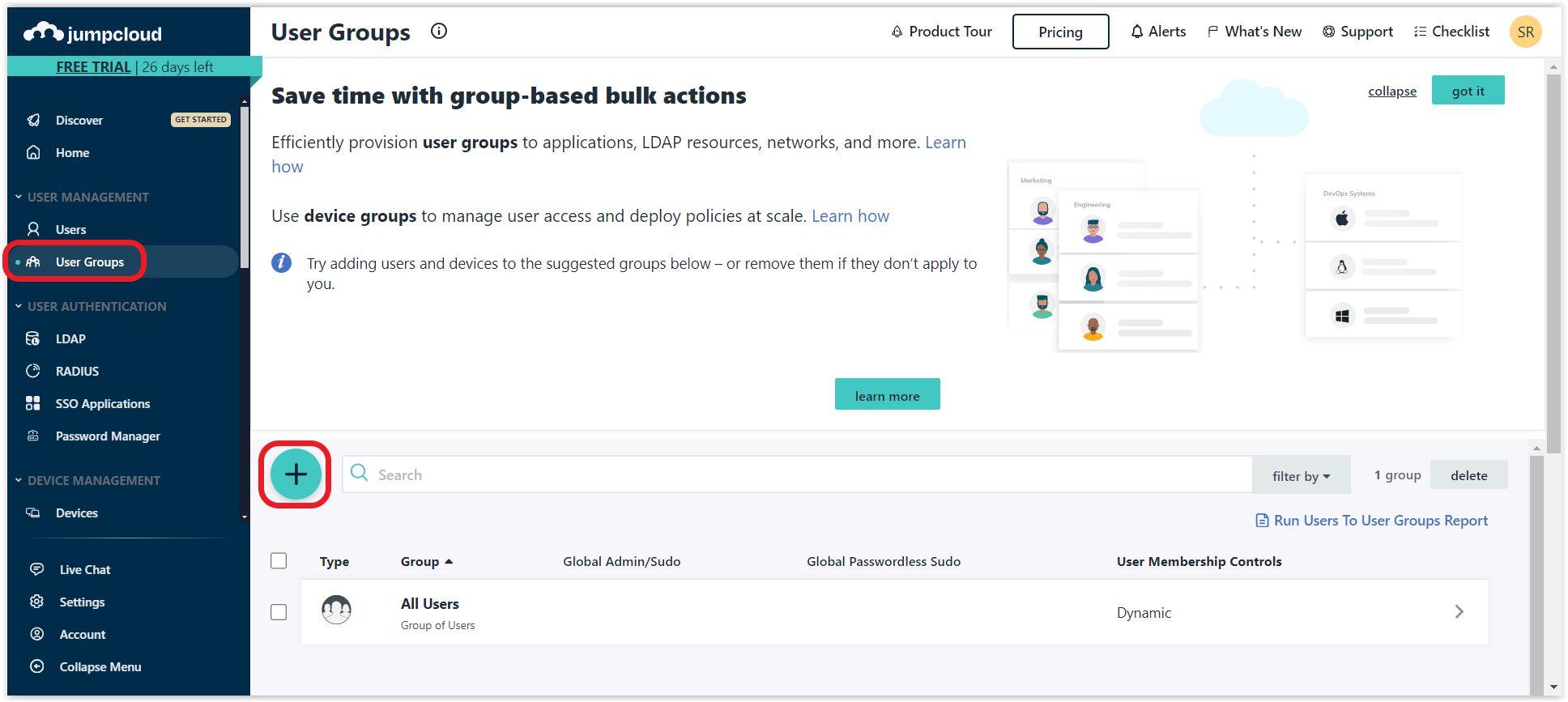The height and width of the screenshot is (702, 1568).
Task: Open the All Users row chevron
Action: click(x=1459, y=611)
